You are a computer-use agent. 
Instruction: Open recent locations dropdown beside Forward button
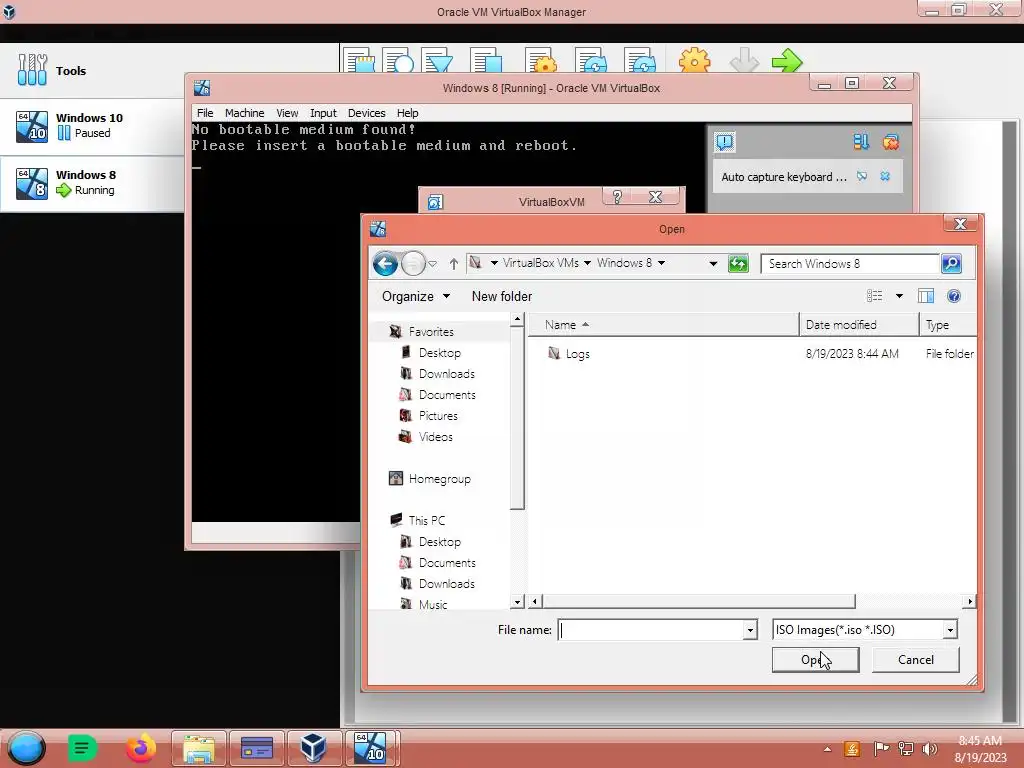432,264
